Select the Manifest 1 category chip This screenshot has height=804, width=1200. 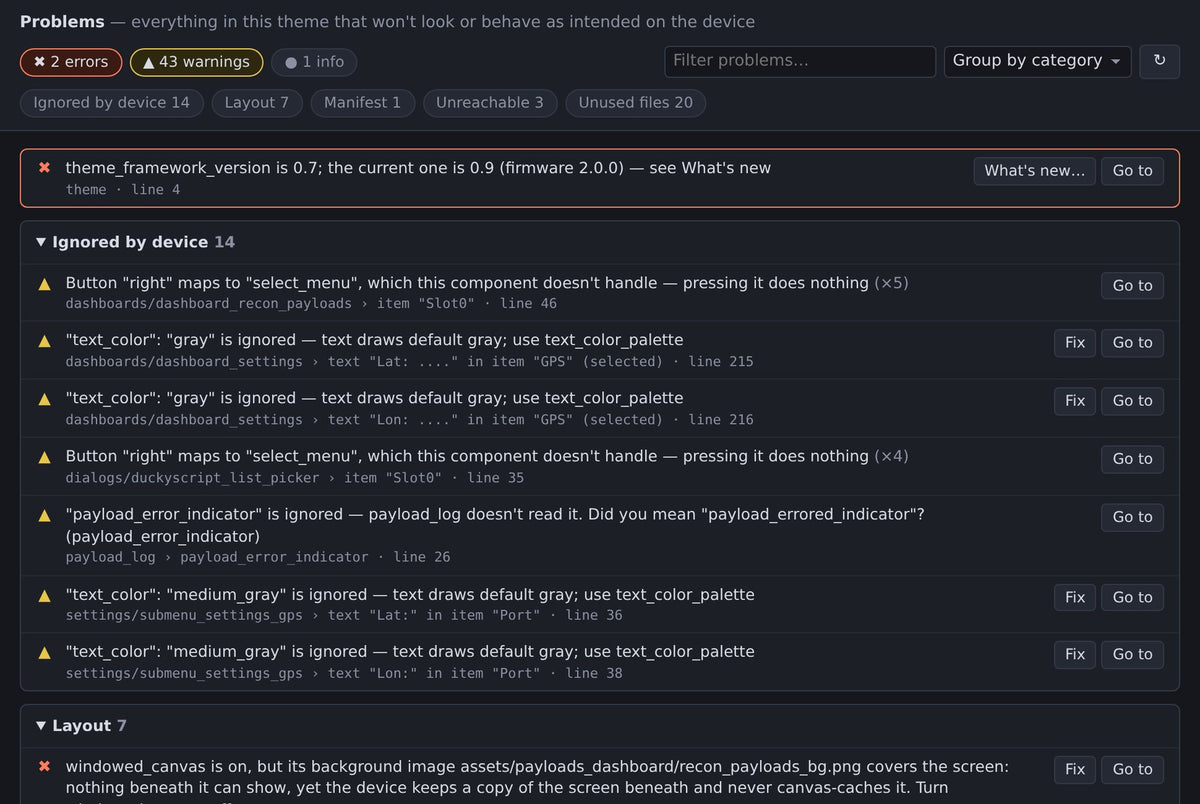coord(362,103)
